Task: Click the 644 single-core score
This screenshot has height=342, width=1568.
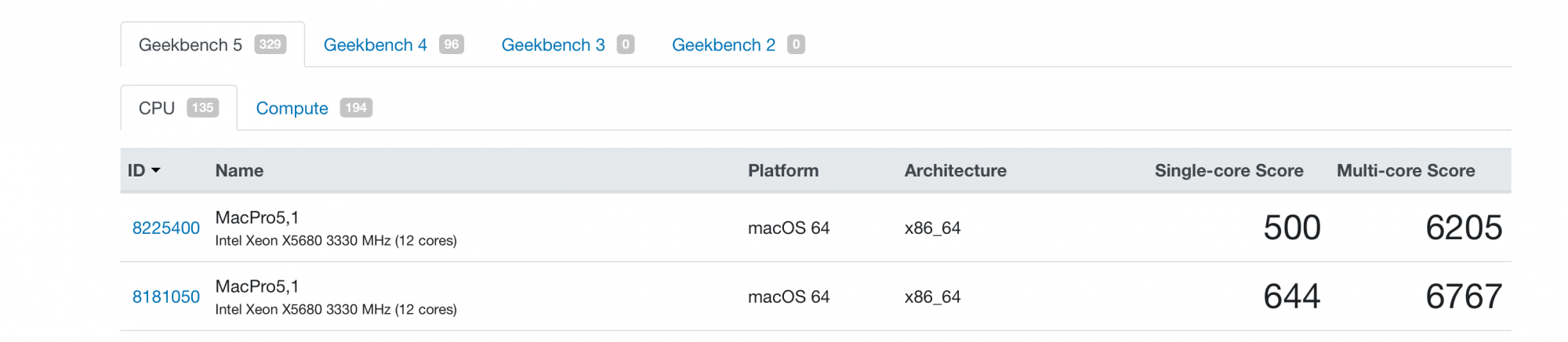Action: point(1291,297)
